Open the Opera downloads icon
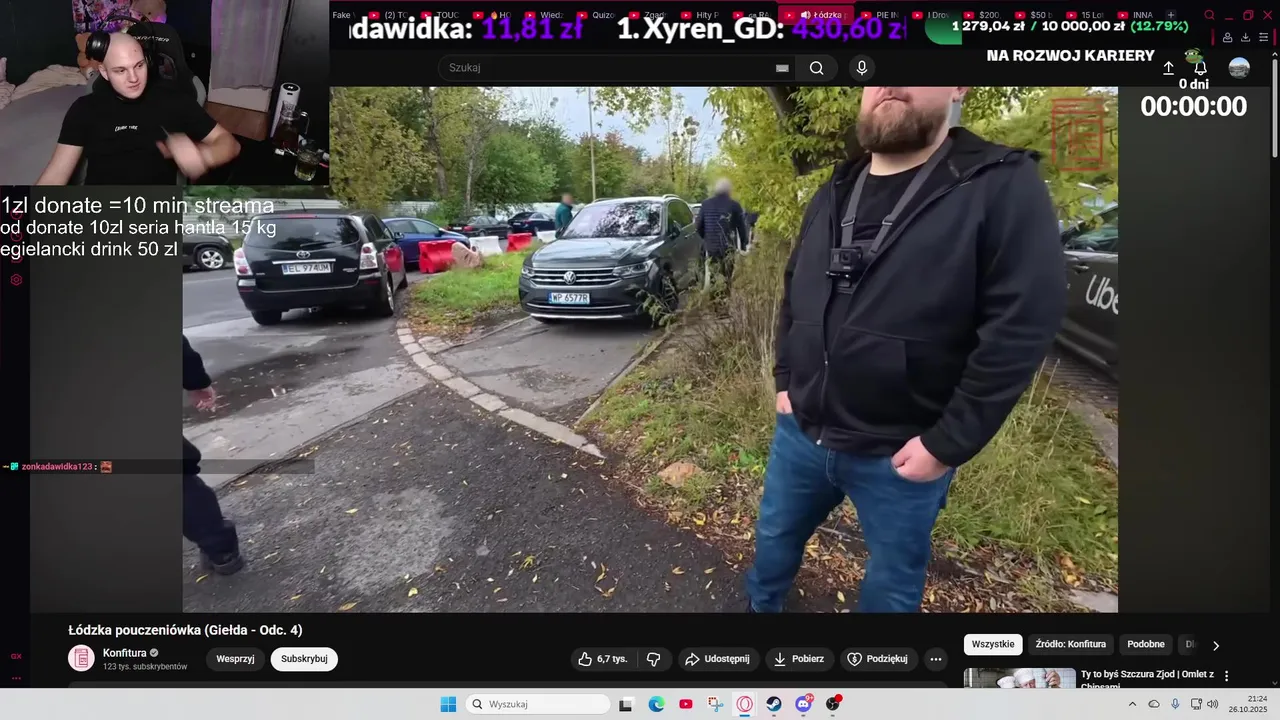 1245,37
